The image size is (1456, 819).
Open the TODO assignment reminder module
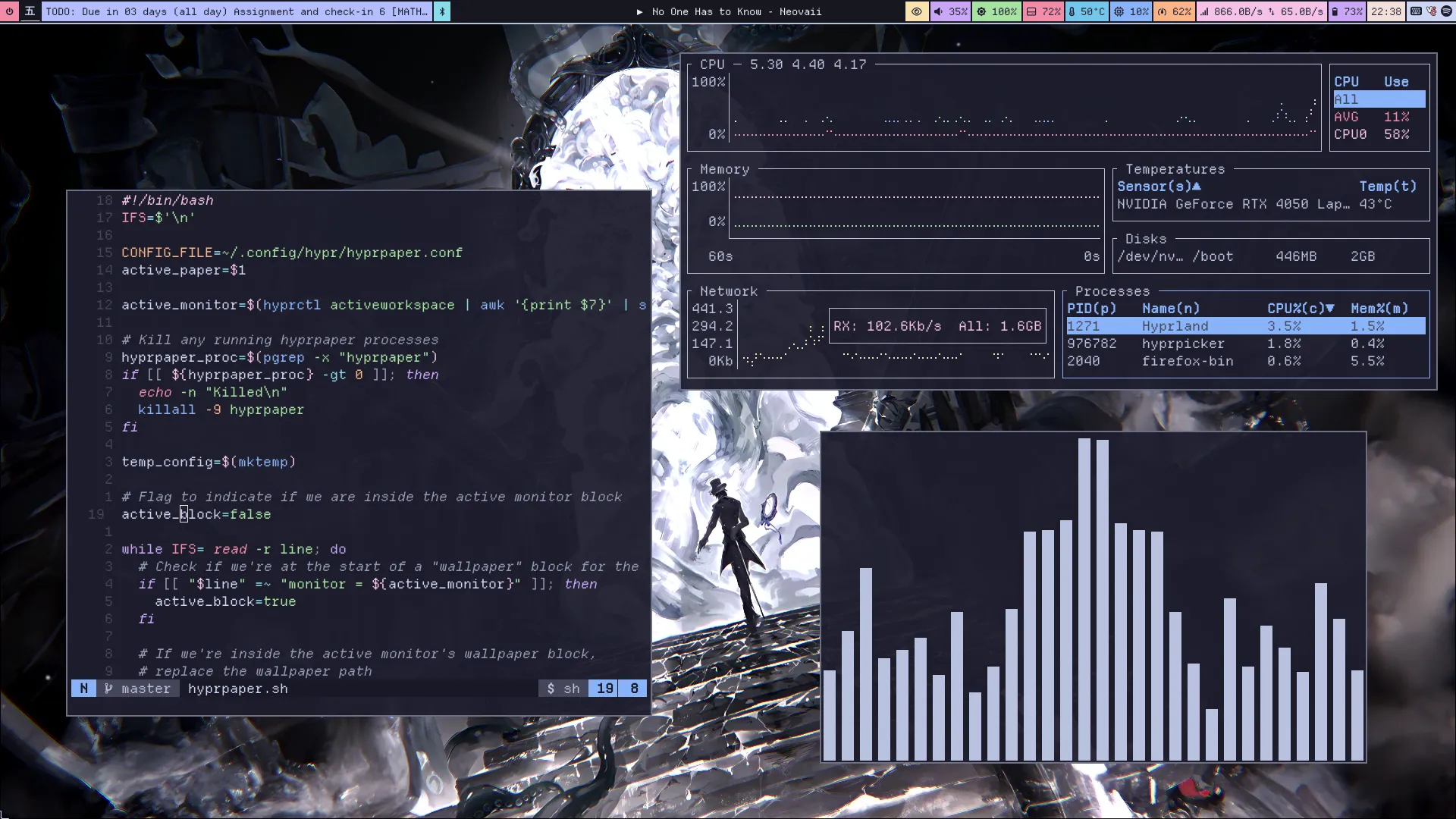pyautogui.click(x=237, y=11)
